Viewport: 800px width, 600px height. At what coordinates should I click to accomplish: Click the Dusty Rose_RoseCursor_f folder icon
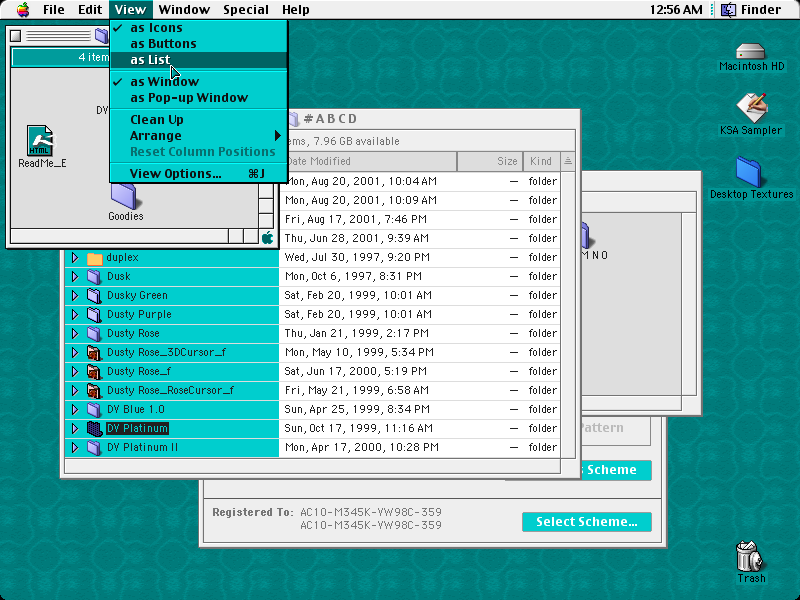[x=94, y=390]
